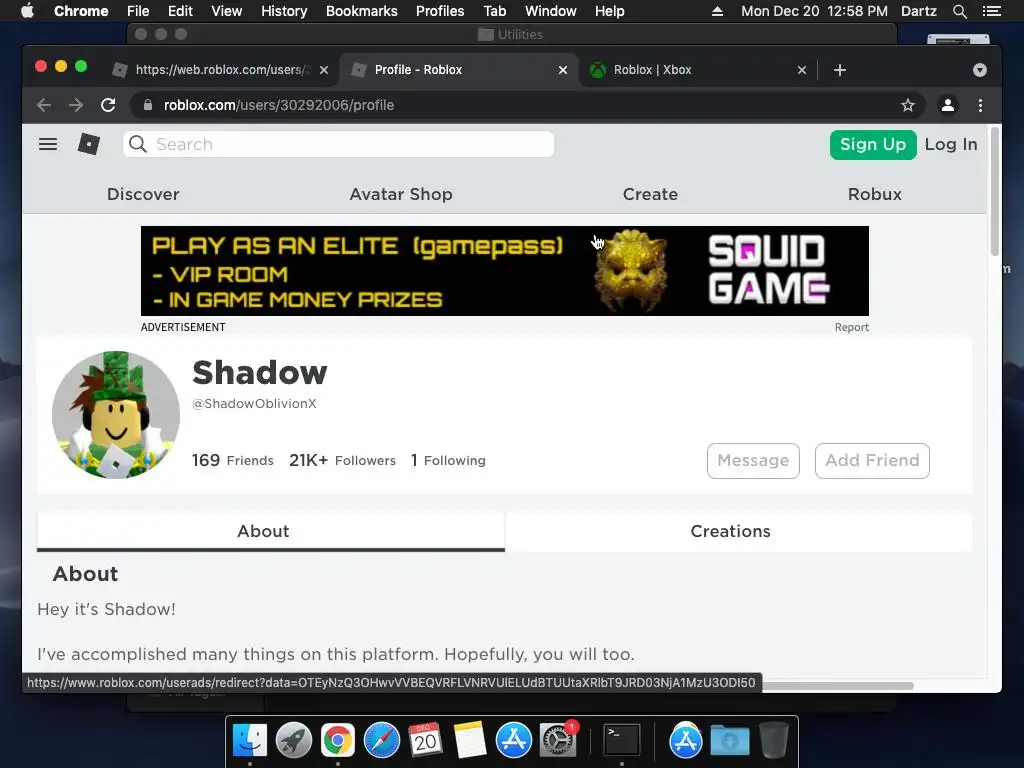Open System Preferences from the Dock
The image size is (1024, 768).
(x=558, y=740)
